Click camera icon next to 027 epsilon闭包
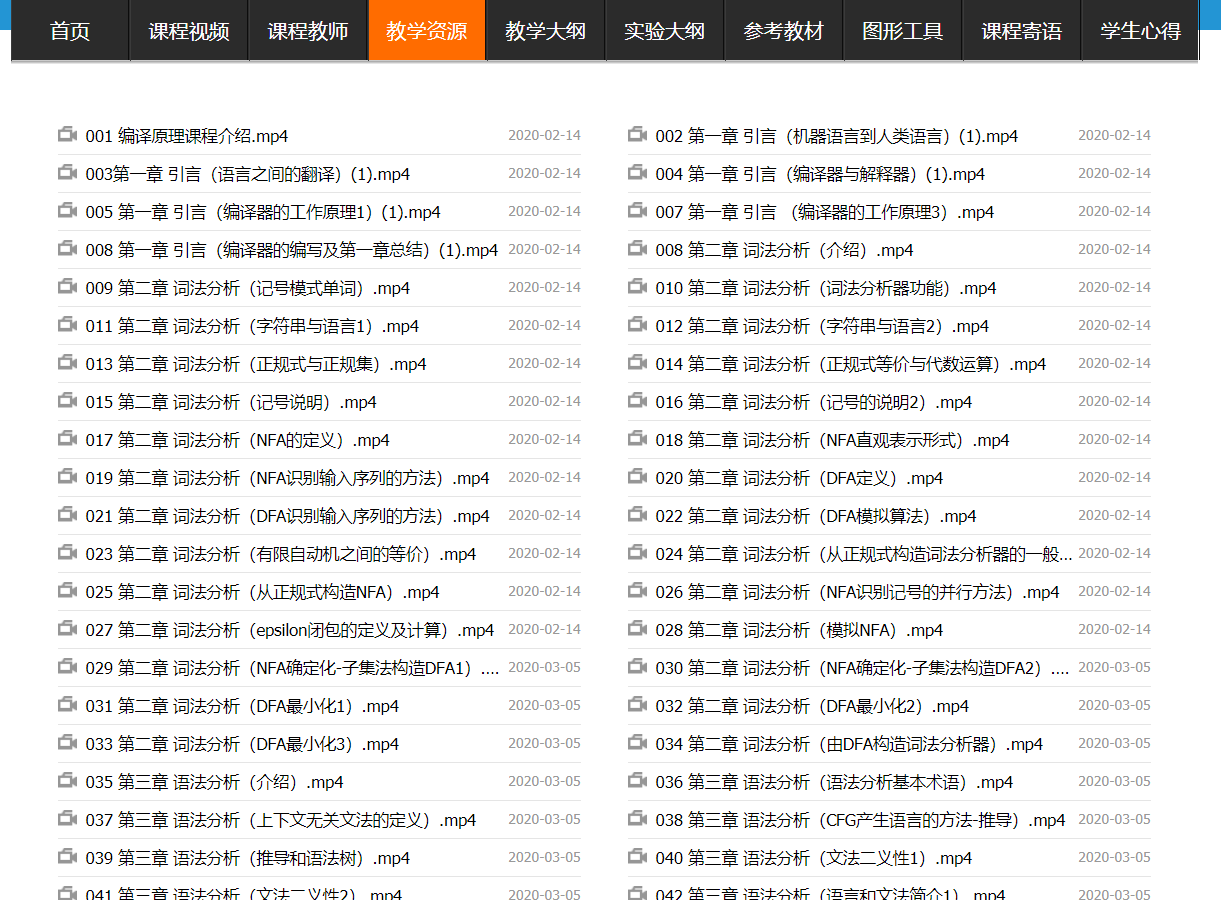Viewport: 1221px width, 900px height. (68, 629)
